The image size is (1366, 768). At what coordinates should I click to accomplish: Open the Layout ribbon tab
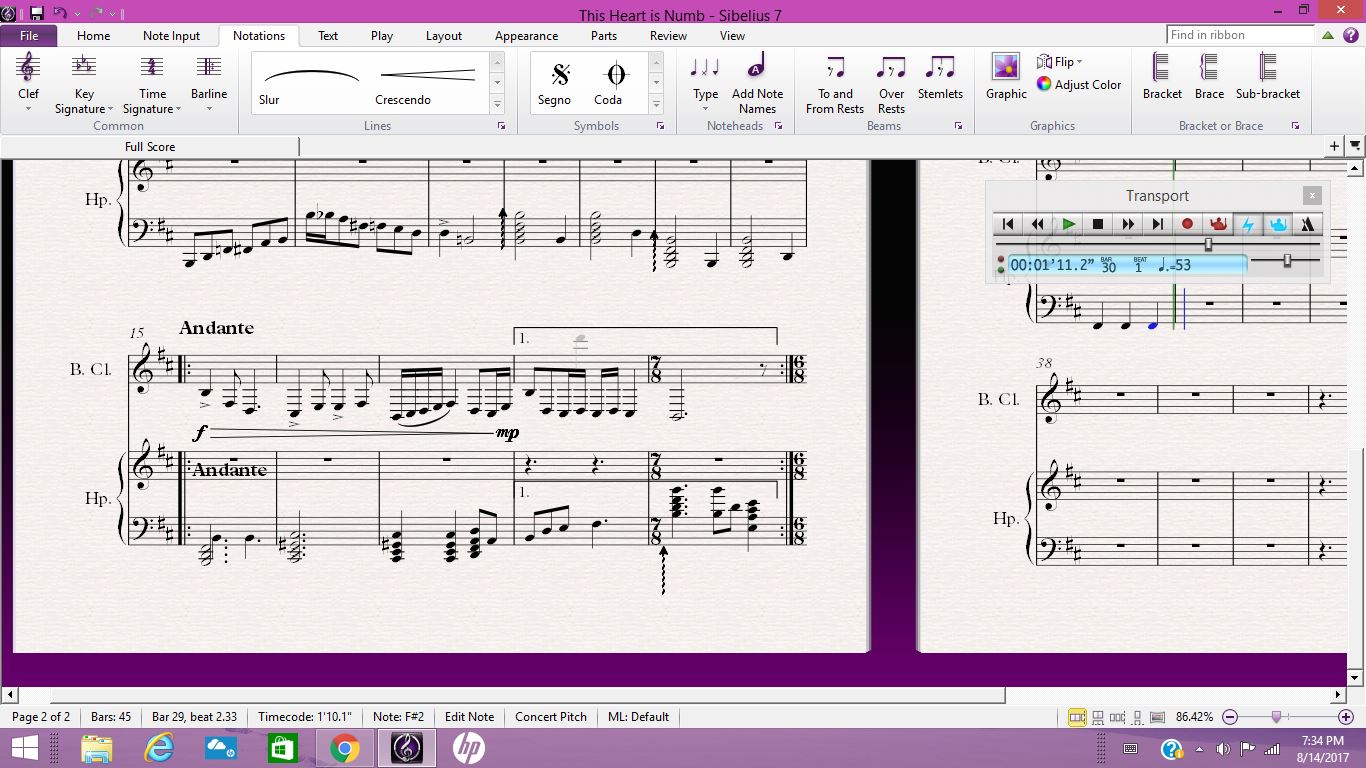click(x=444, y=36)
